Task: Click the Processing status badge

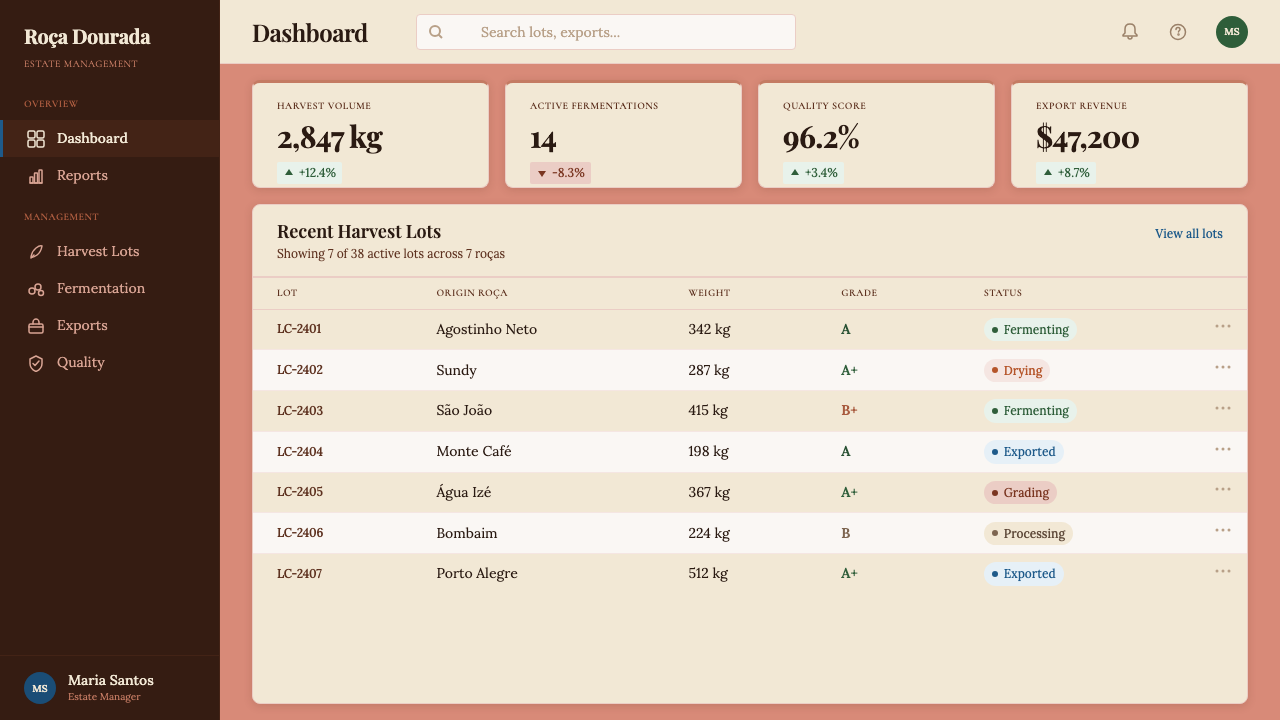Action: (1028, 534)
